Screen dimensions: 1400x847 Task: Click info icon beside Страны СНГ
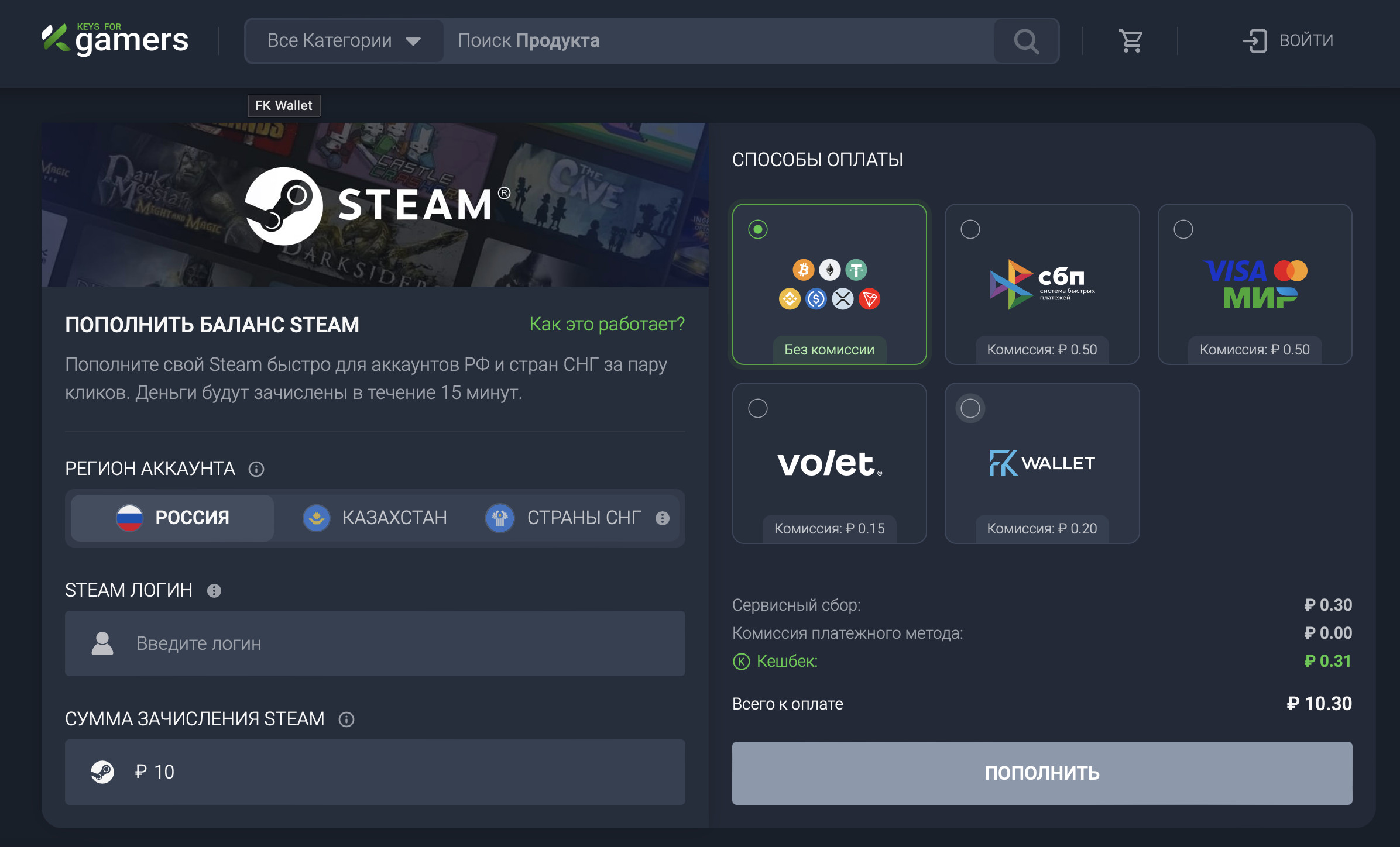click(x=663, y=518)
